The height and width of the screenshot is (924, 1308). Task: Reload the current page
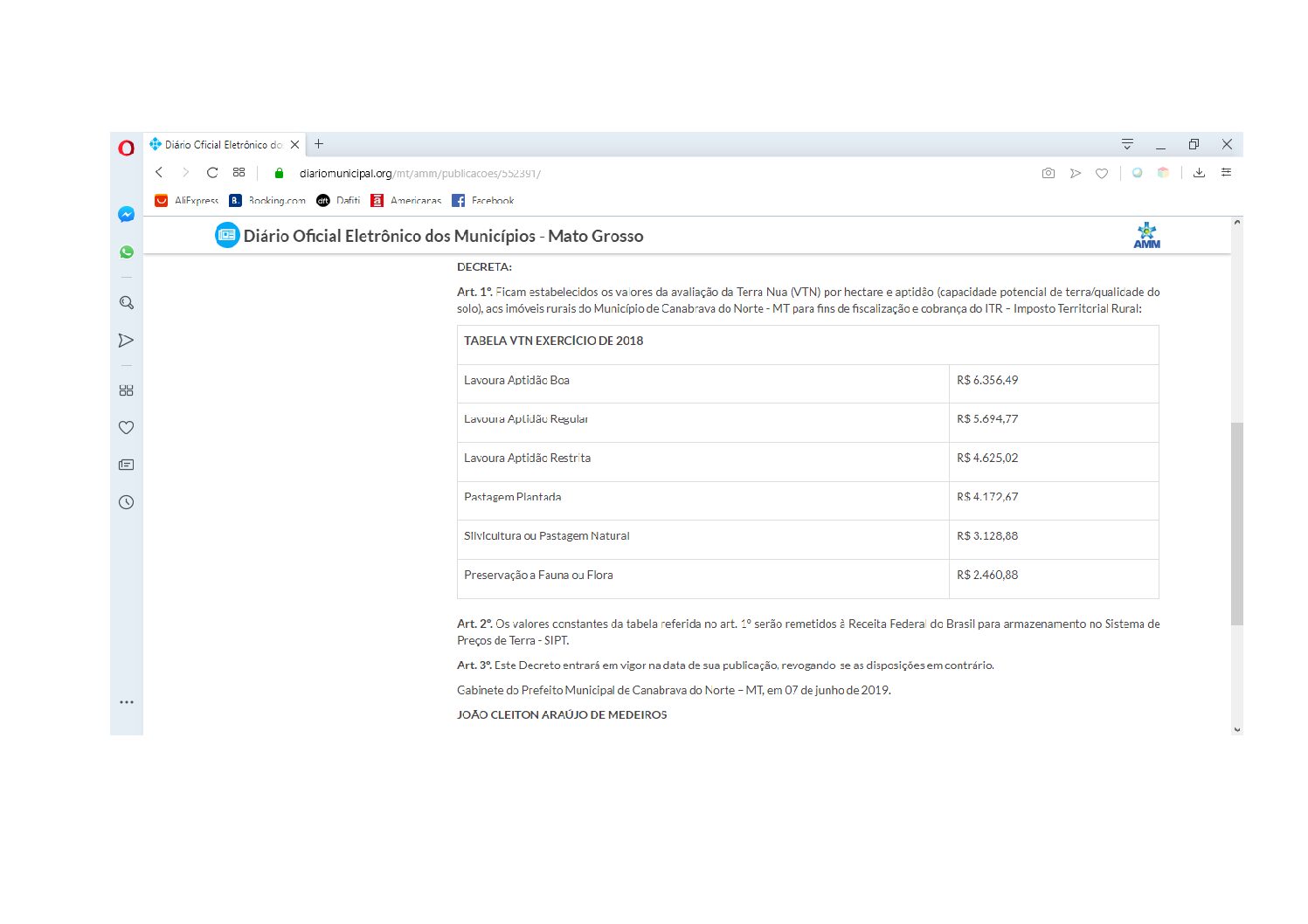click(x=212, y=173)
